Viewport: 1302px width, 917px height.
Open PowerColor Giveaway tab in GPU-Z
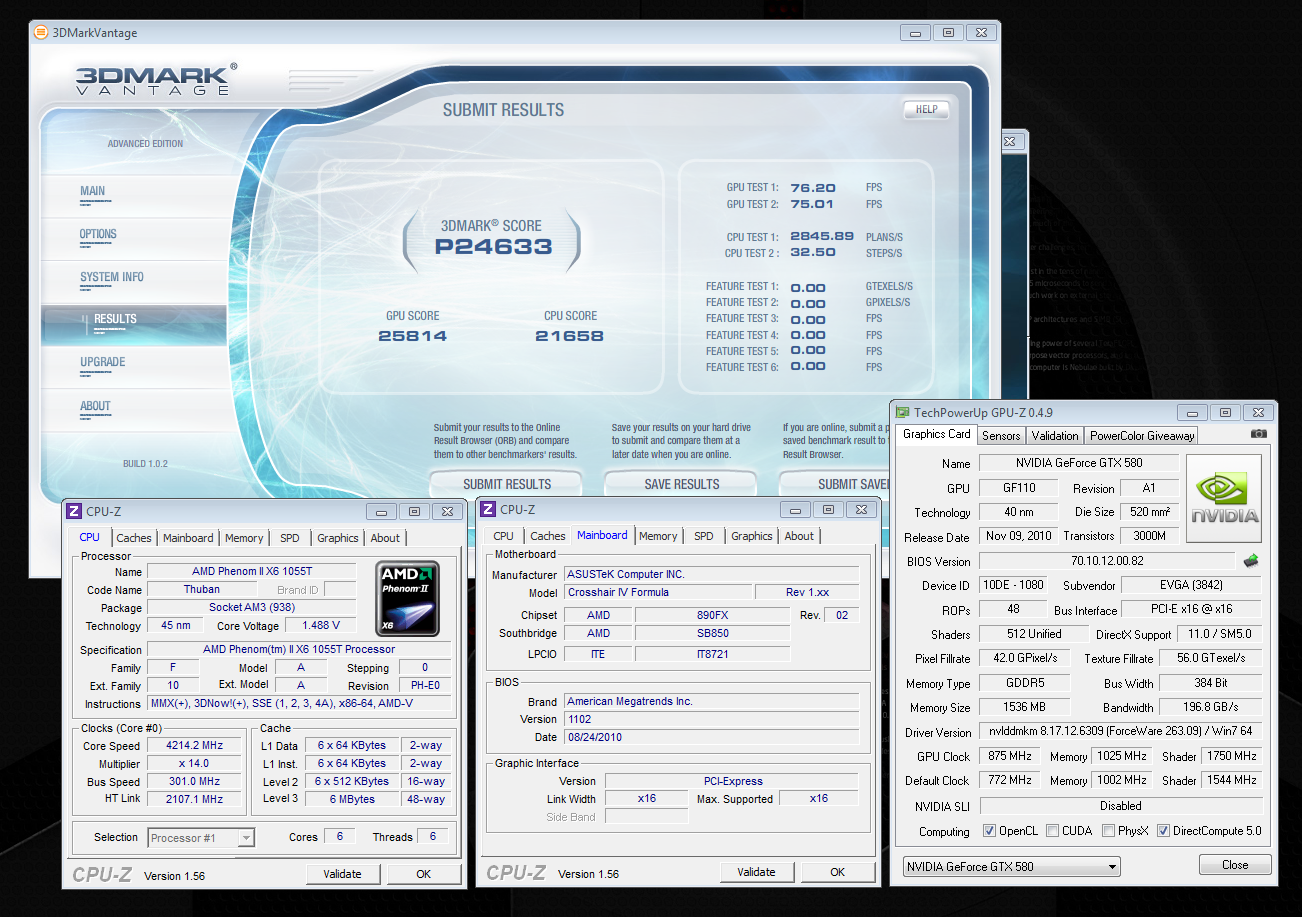point(1142,435)
